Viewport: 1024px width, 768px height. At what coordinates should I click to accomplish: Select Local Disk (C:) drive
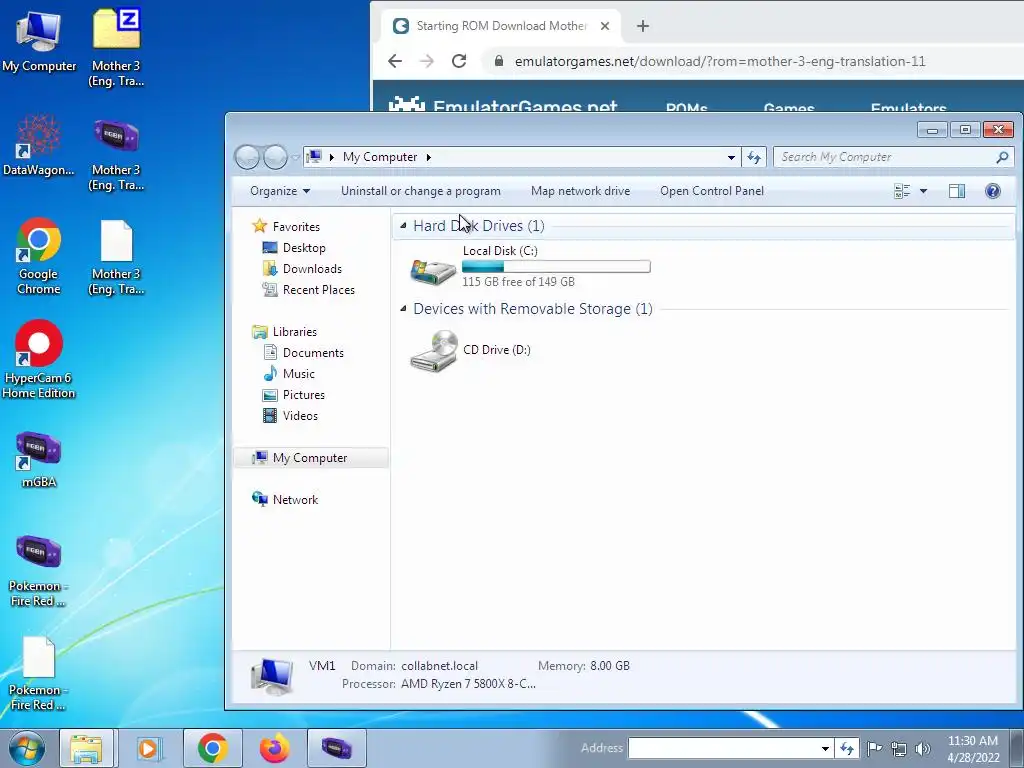[530, 266]
